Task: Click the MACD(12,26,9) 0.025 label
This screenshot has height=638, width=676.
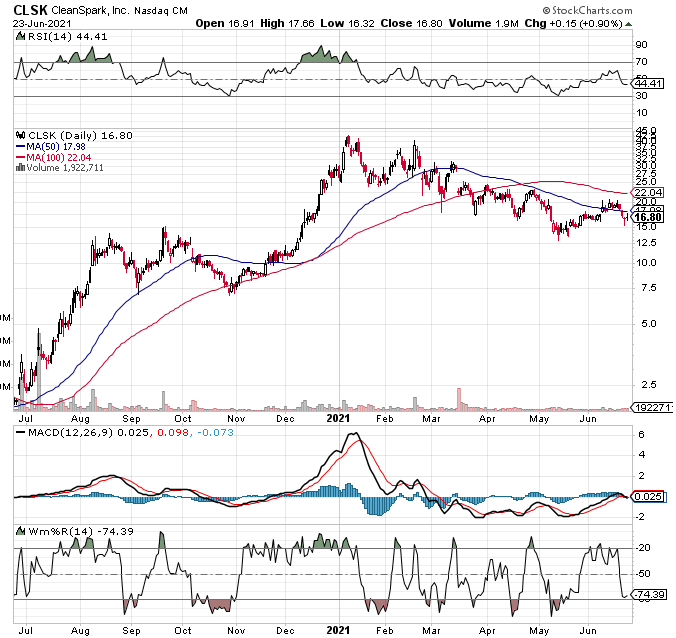Action: coord(88,432)
